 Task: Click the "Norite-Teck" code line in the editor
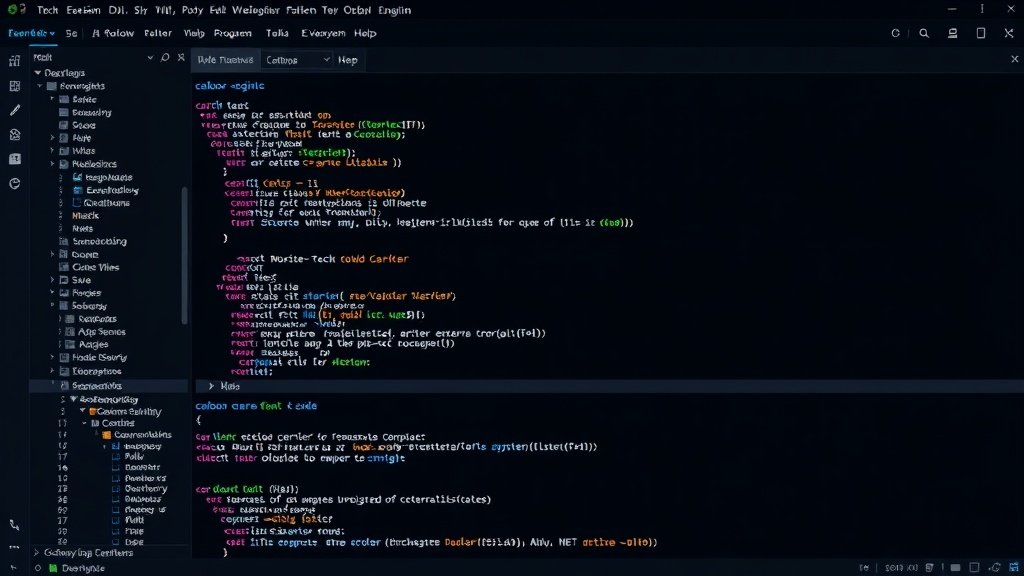pos(323,259)
